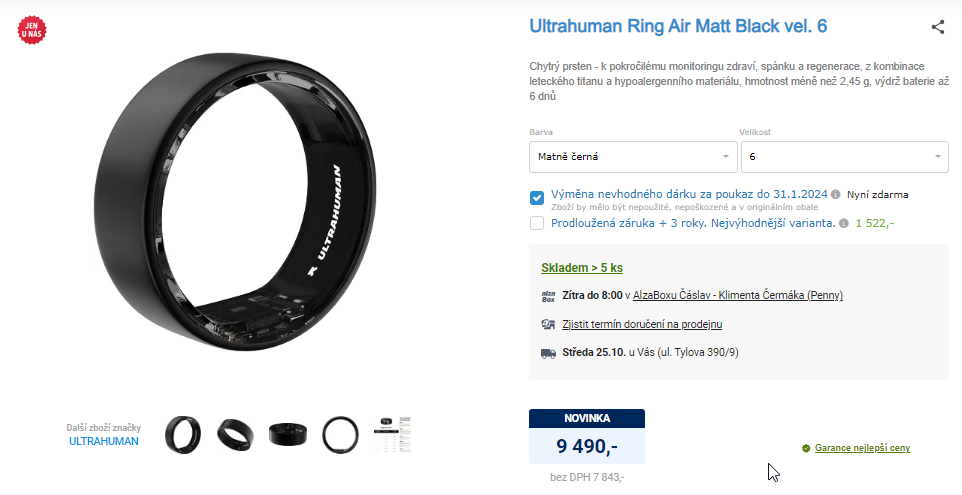Open ULTRAHUMAN brand products link

[x=104, y=441]
